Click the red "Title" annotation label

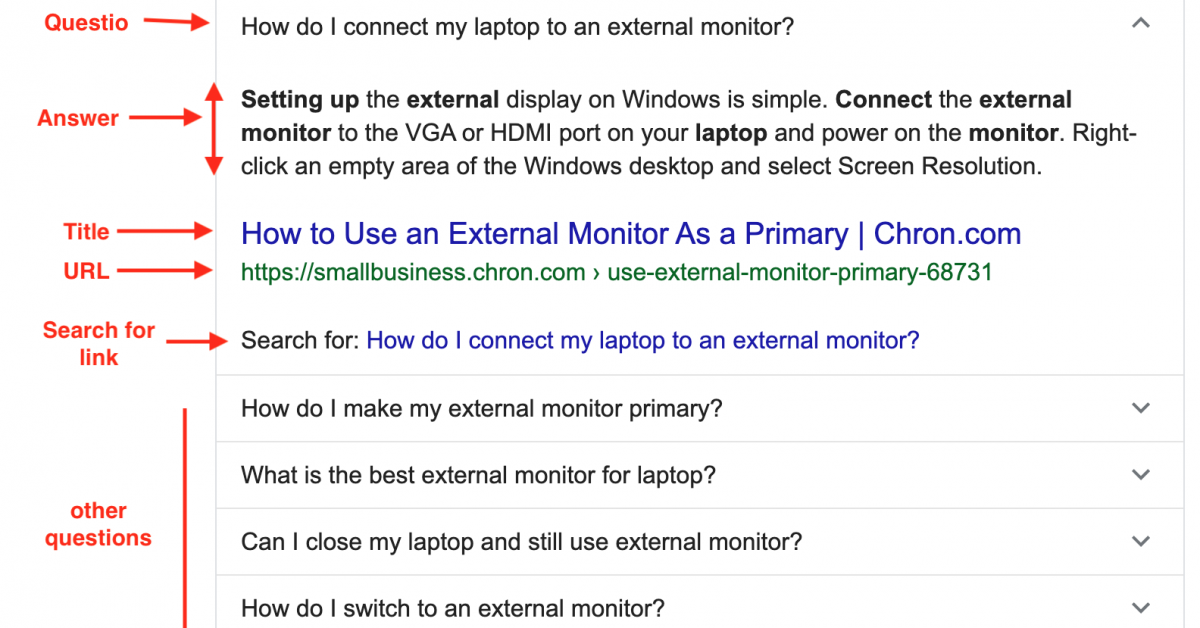[86, 232]
